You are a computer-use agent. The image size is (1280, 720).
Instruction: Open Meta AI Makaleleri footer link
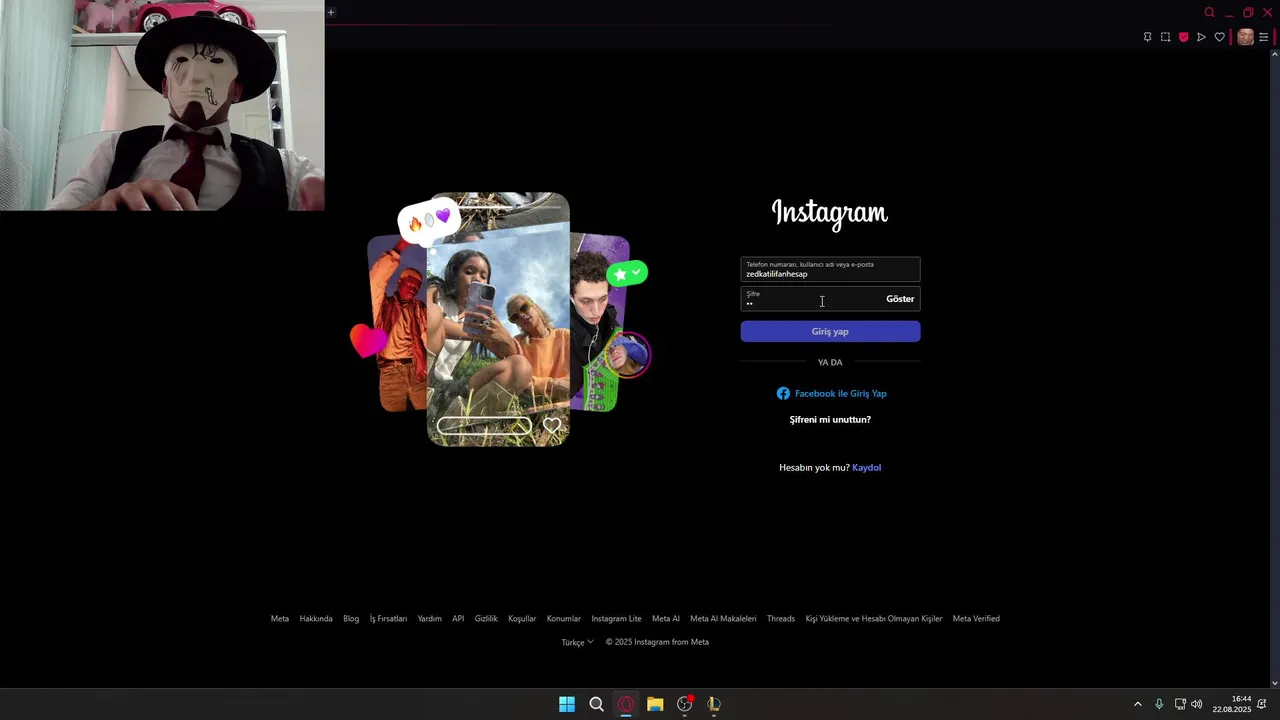pyautogui.click(x=723, y=618)
